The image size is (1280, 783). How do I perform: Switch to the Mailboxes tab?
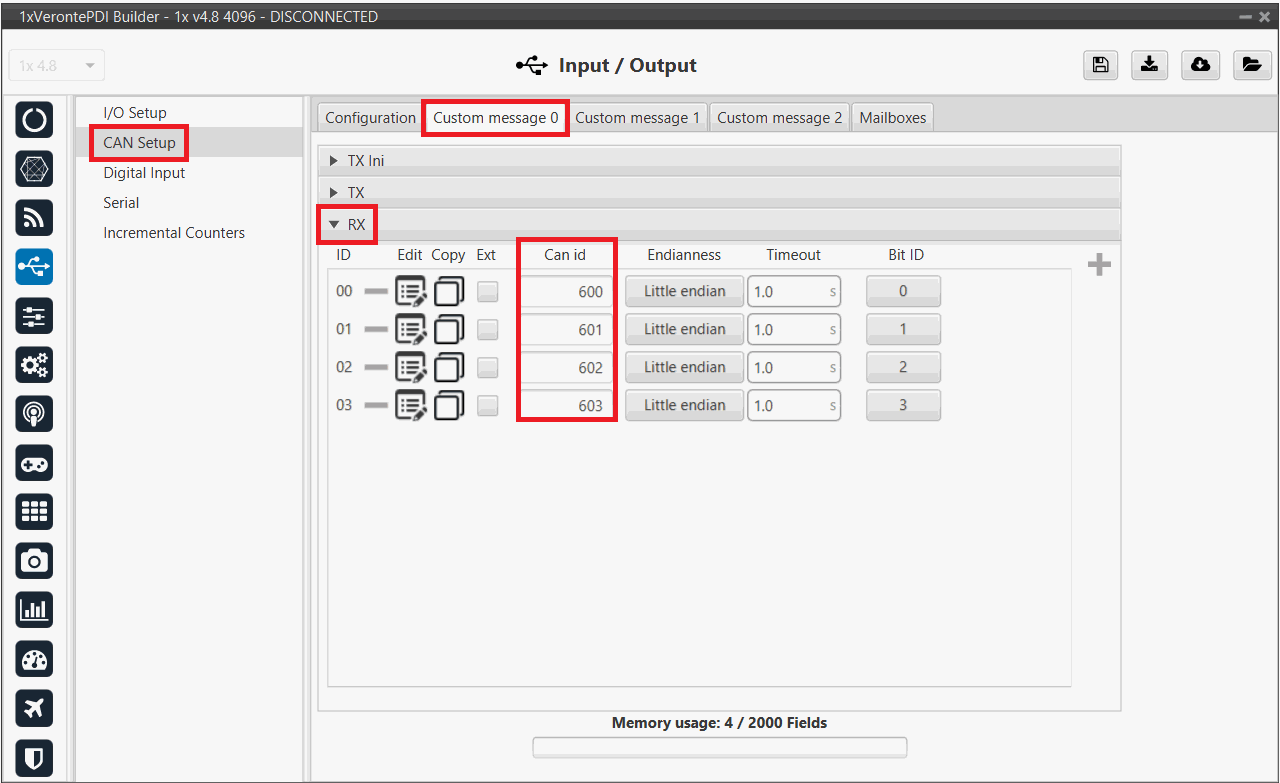click(893, 118)
